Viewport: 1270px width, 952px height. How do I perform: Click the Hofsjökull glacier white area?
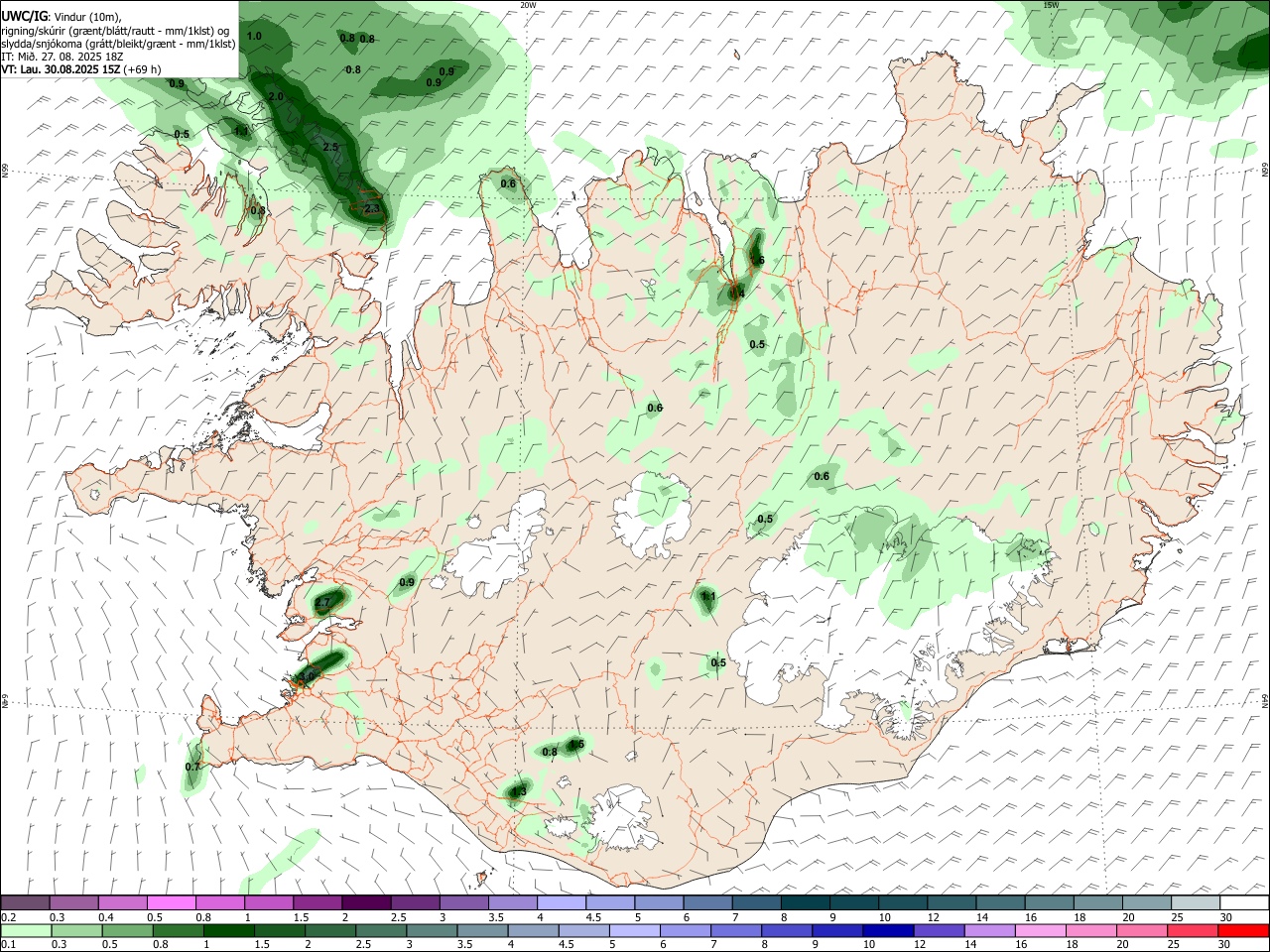(x=652, y=516)
